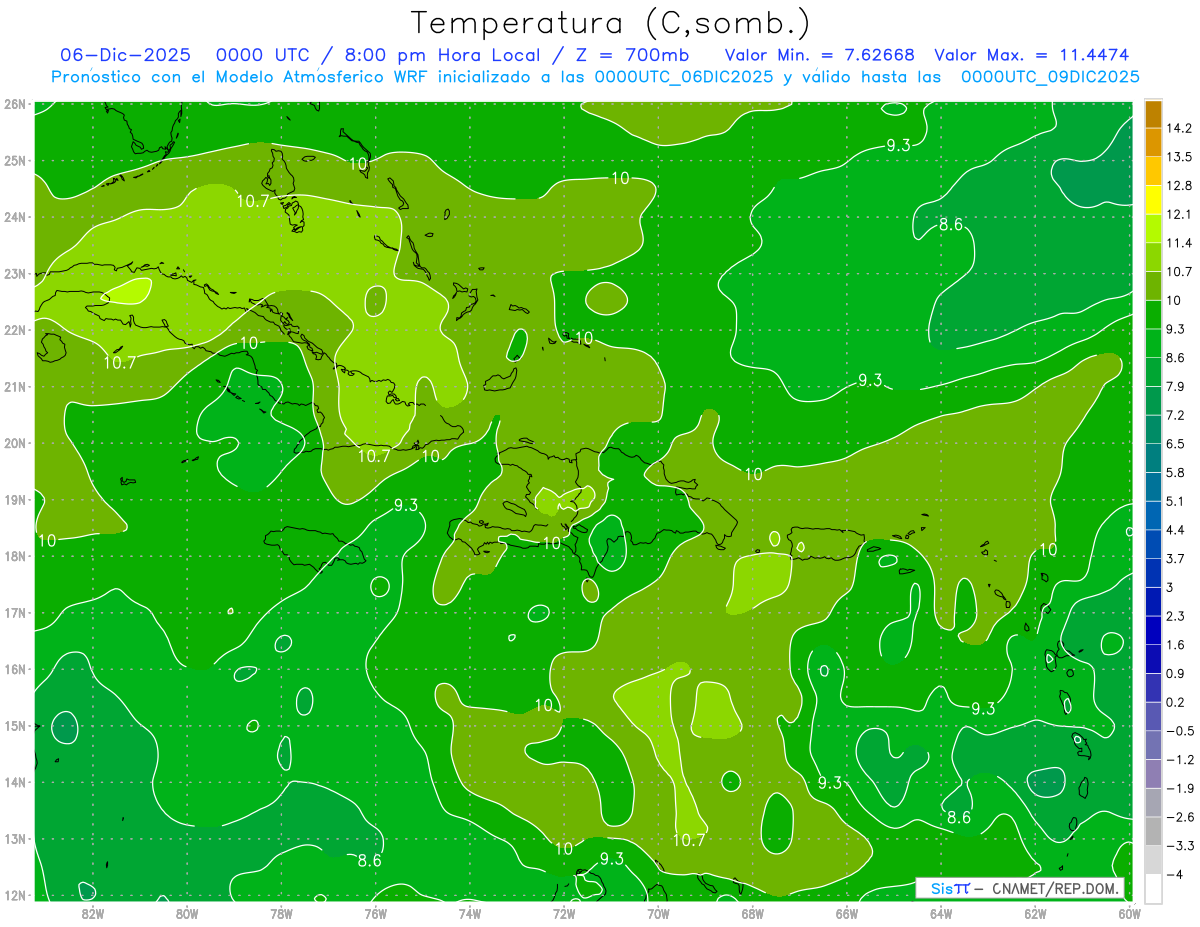Select the 'Valor Min. = 7.62668' text

(820, 55)
